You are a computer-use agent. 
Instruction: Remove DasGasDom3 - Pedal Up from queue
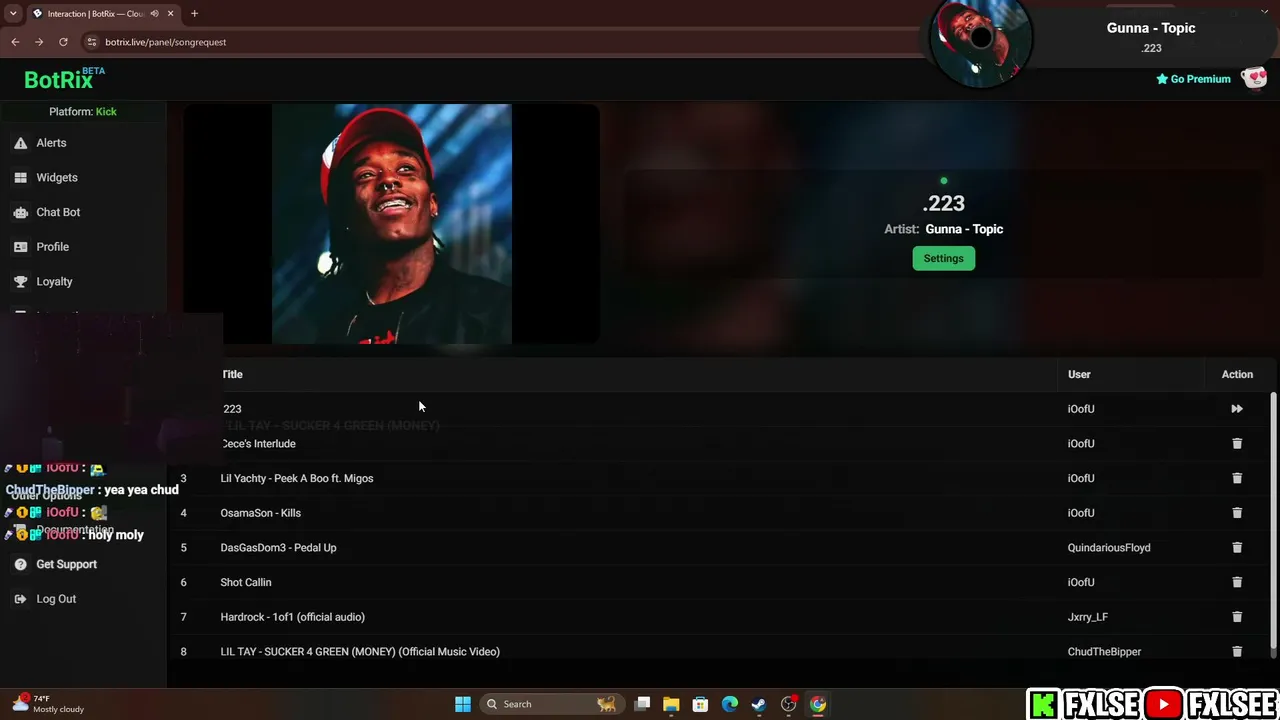coord(1237,548)
